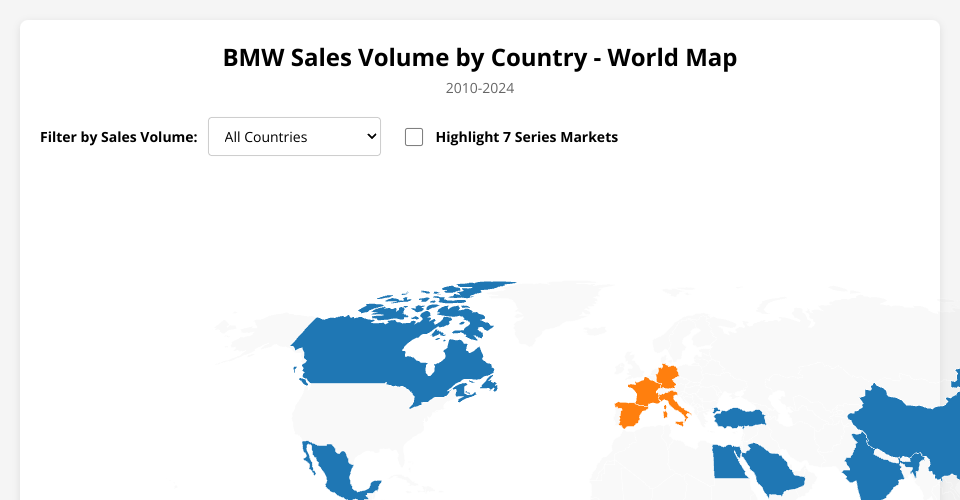Open the Filter by Sales Volume dropdown
Screen dimensions: 960x500
(x=294, y=137)
